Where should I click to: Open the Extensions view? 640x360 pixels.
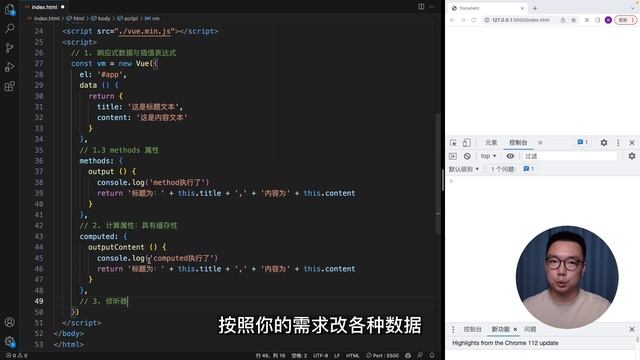9,86
